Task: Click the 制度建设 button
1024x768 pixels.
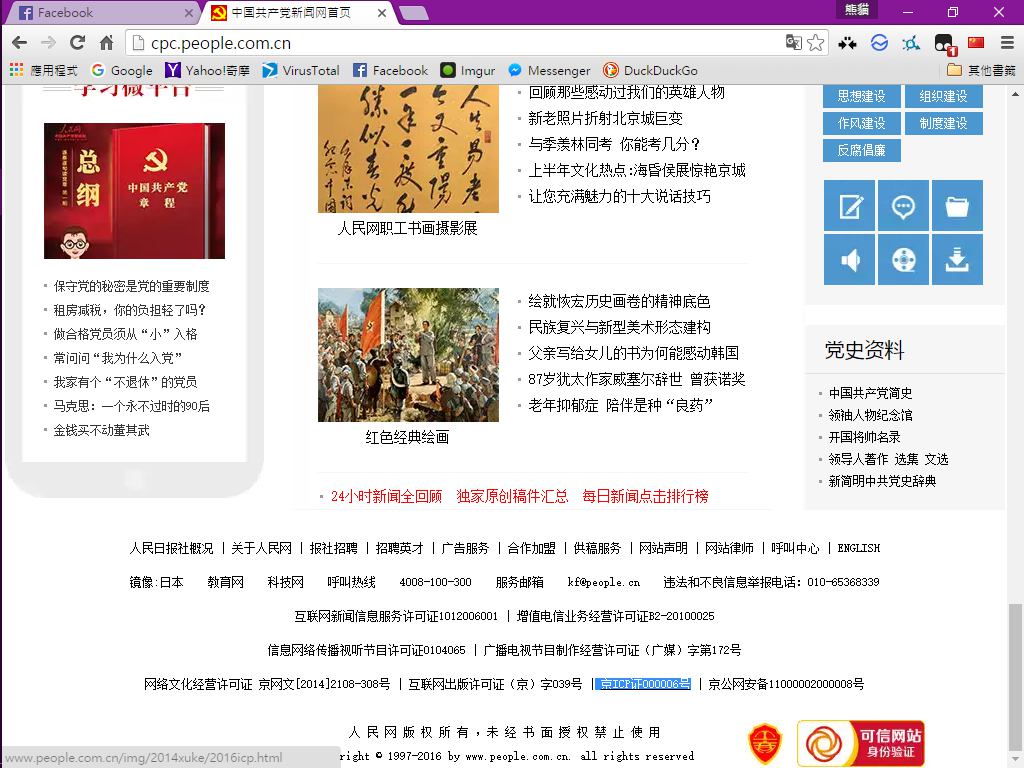Action: tap(943, 123)
